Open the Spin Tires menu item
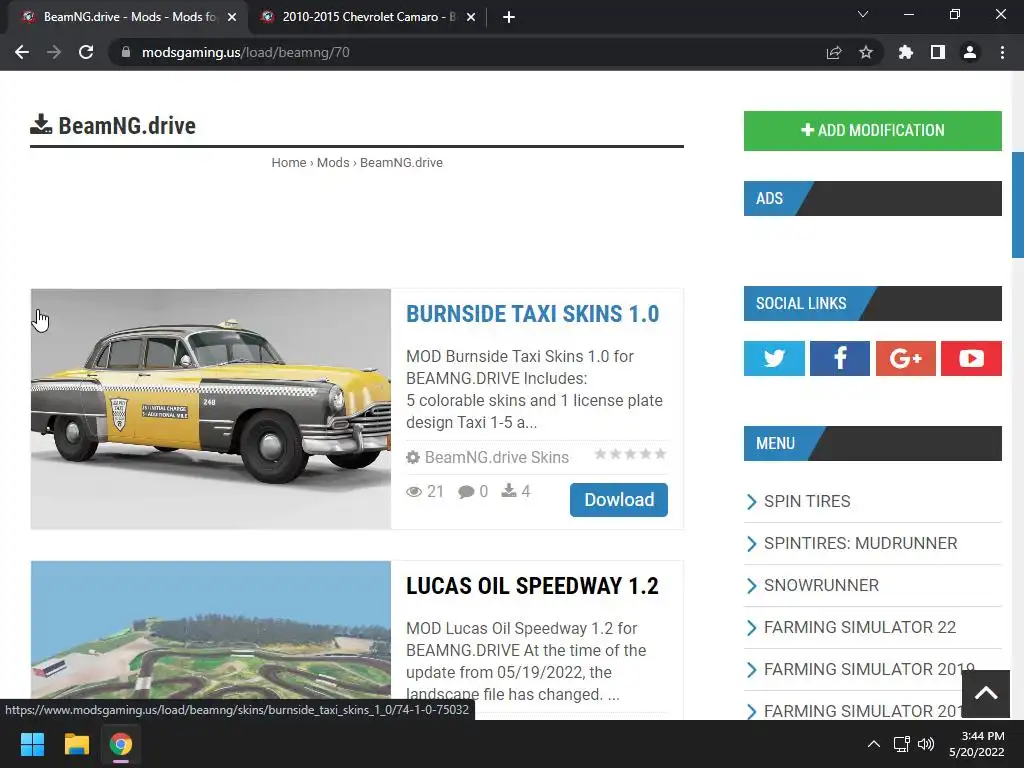 pyautogui.click(x=807, y=502)
